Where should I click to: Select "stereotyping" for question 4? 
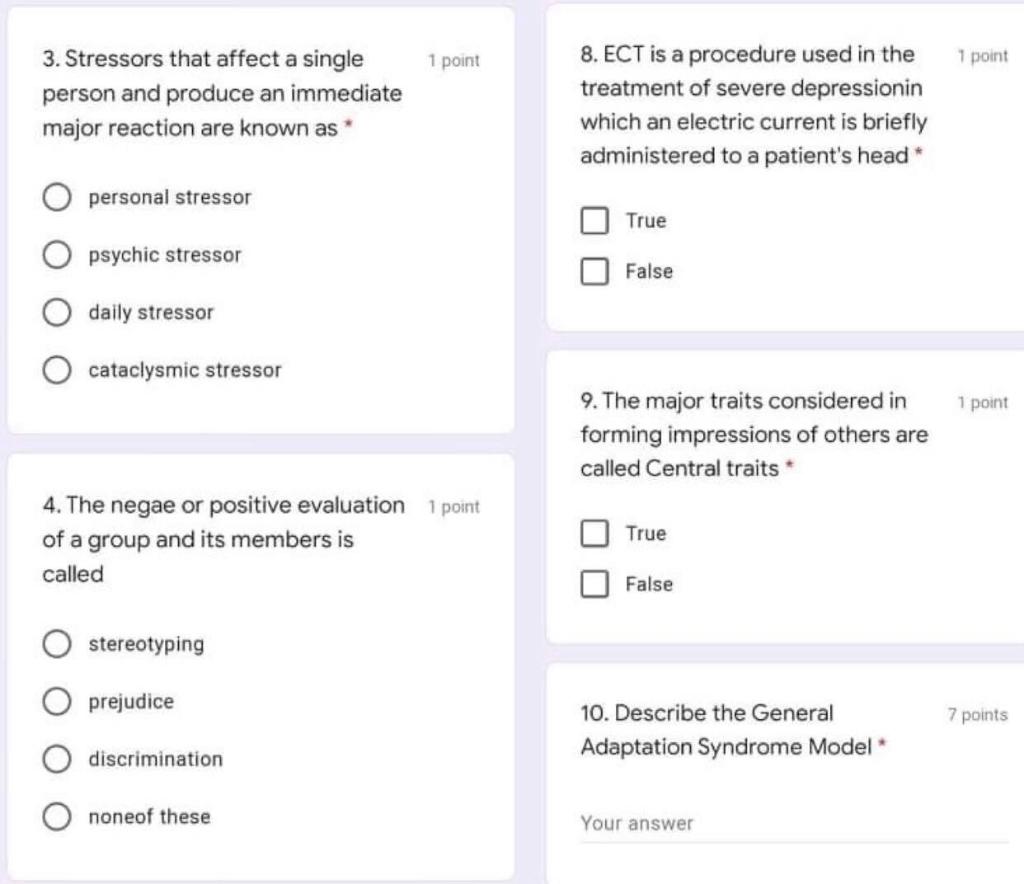click(x=57, y=644)
